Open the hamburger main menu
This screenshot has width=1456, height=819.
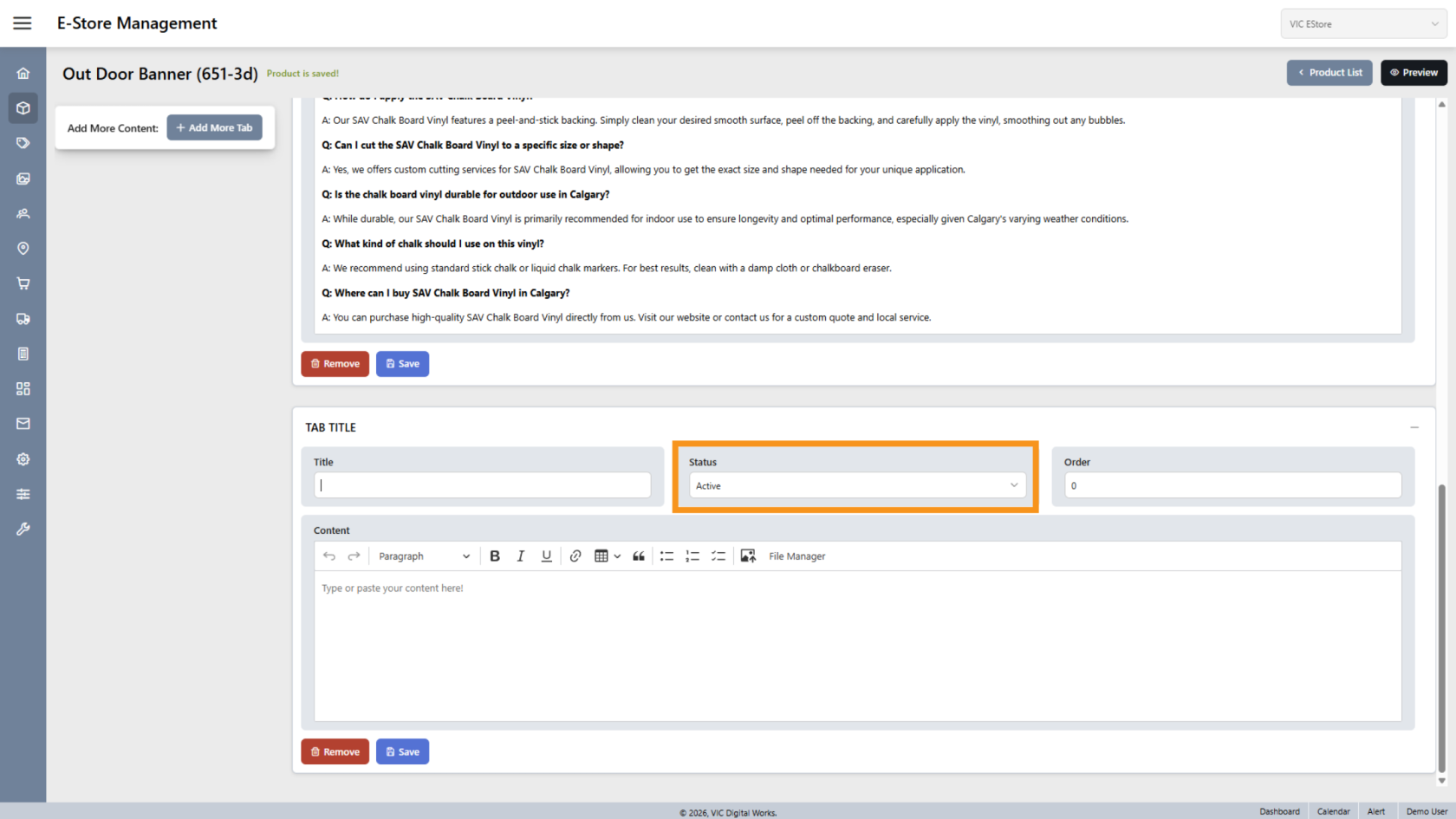point(23,23)
